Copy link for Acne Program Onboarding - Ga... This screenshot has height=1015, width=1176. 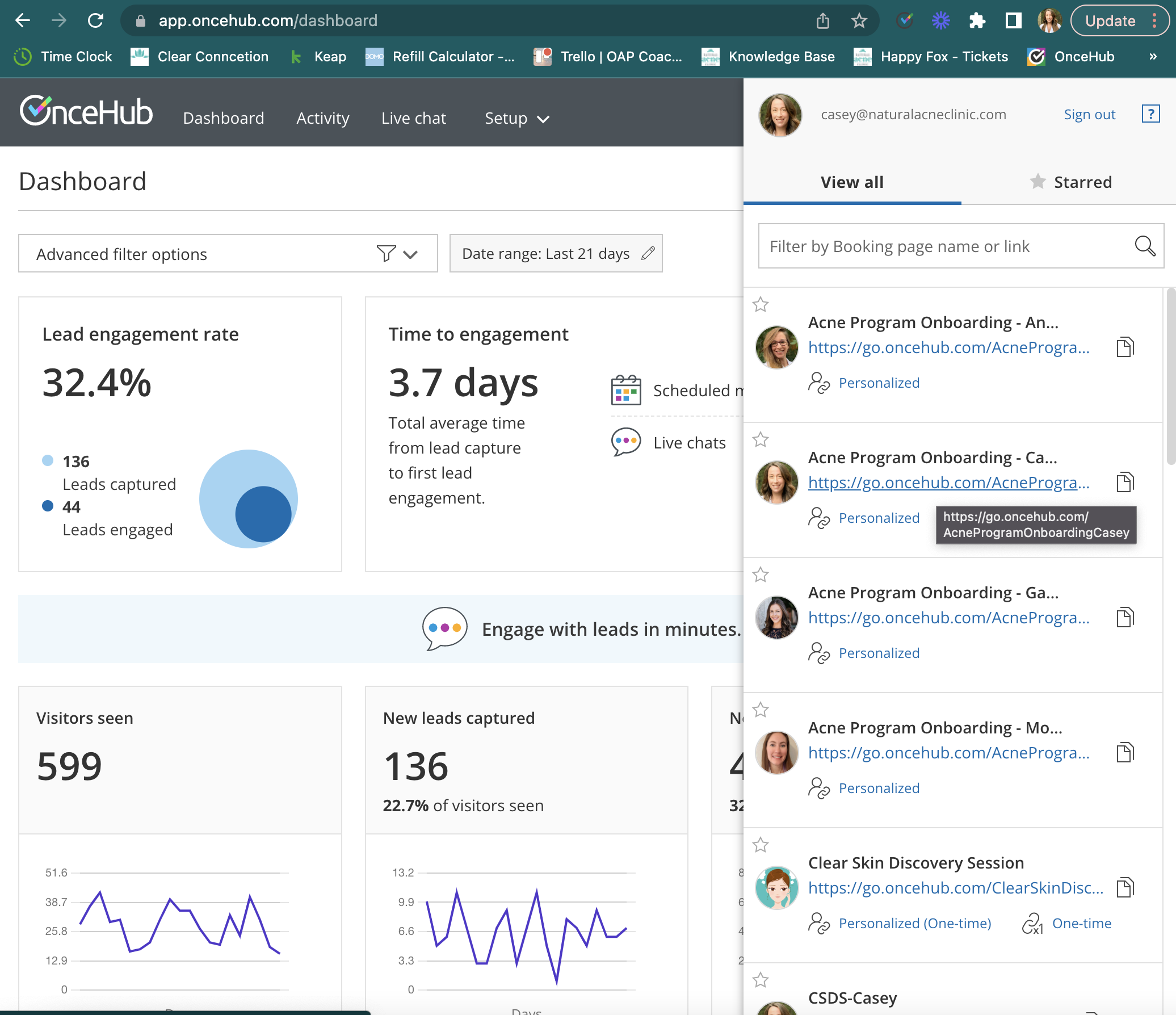[1125, 618]
